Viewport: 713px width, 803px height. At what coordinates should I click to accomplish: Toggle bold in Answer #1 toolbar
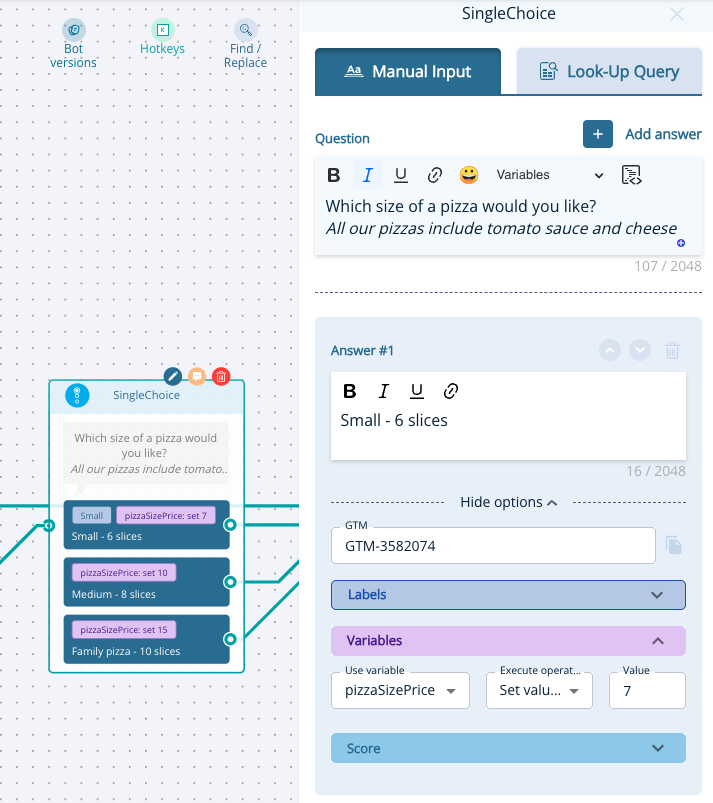coord(350,391)
